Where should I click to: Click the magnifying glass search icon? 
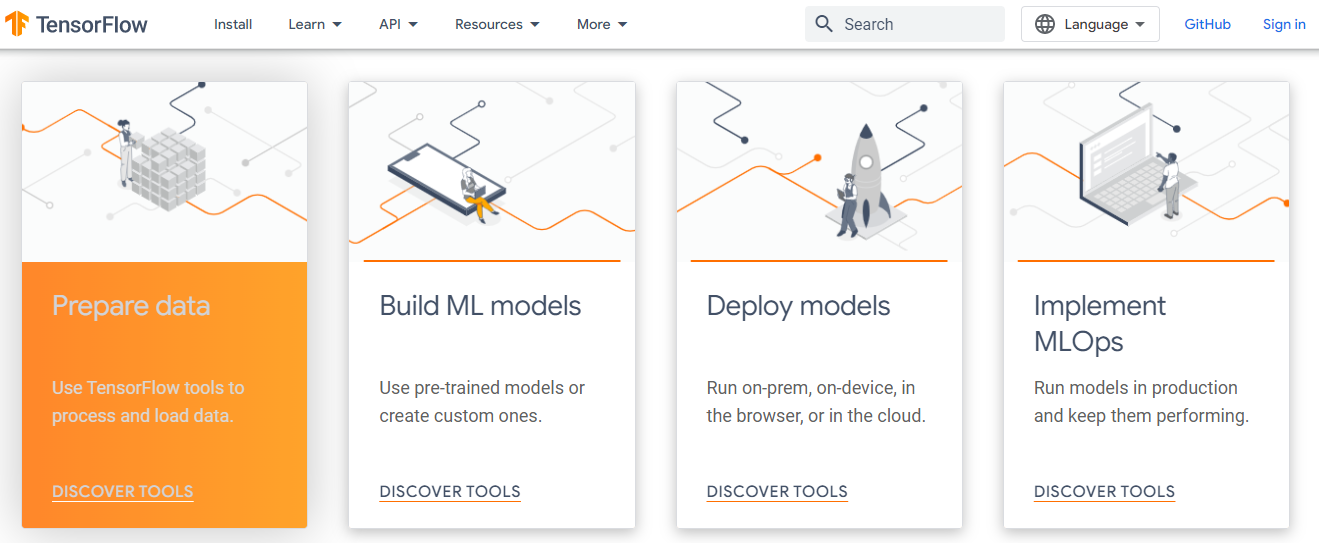(x=824, y=24)
